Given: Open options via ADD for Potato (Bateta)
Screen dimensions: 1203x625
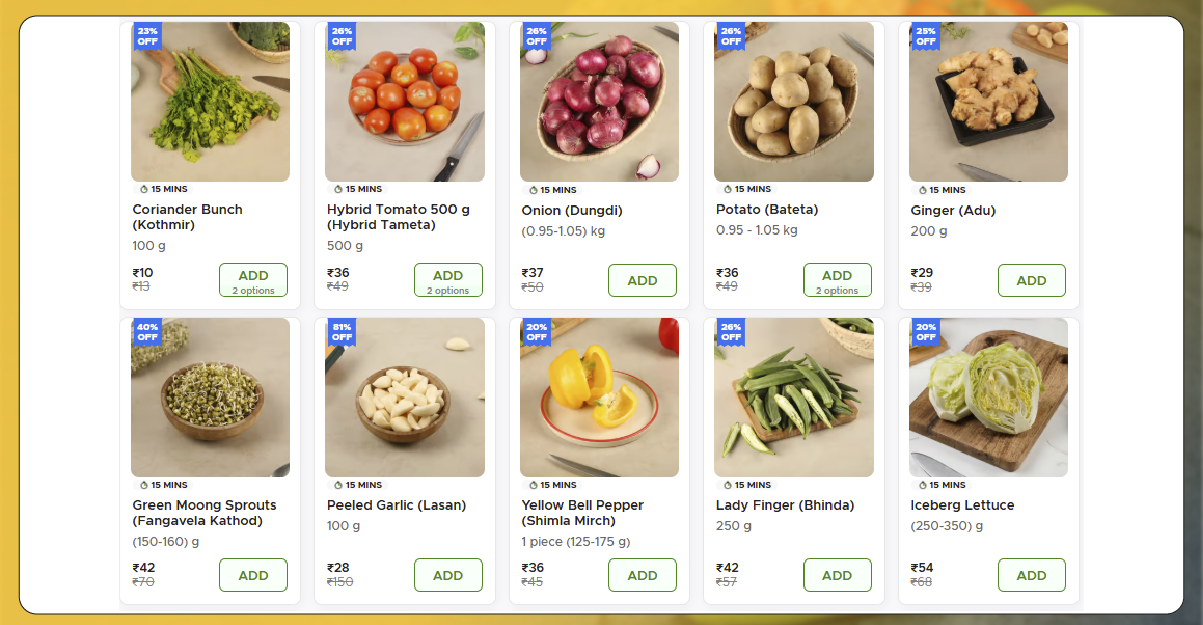Looking at the screenshot, I should [x=837, y=280].
